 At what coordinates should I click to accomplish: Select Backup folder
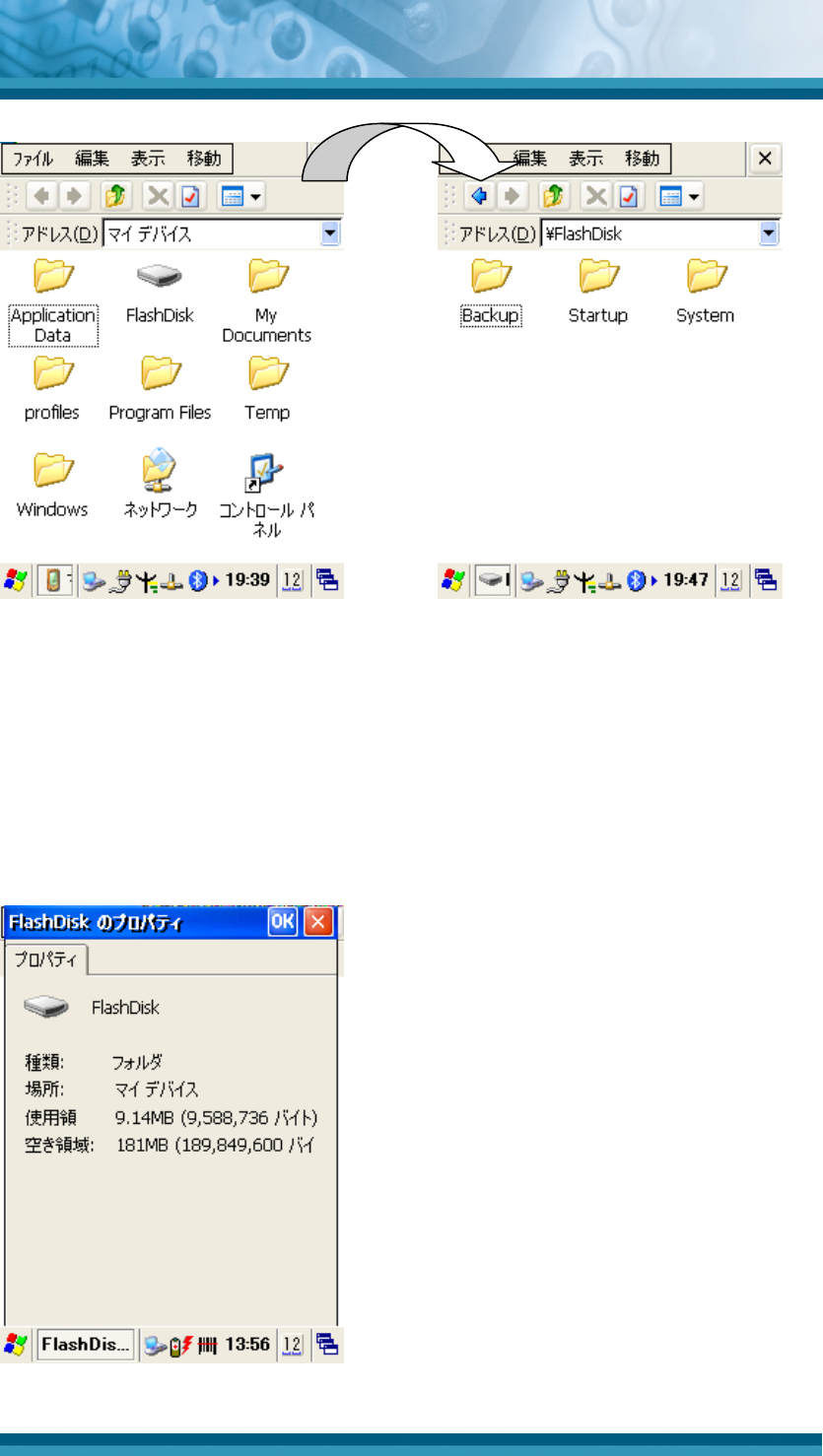(x=491, y=293)
